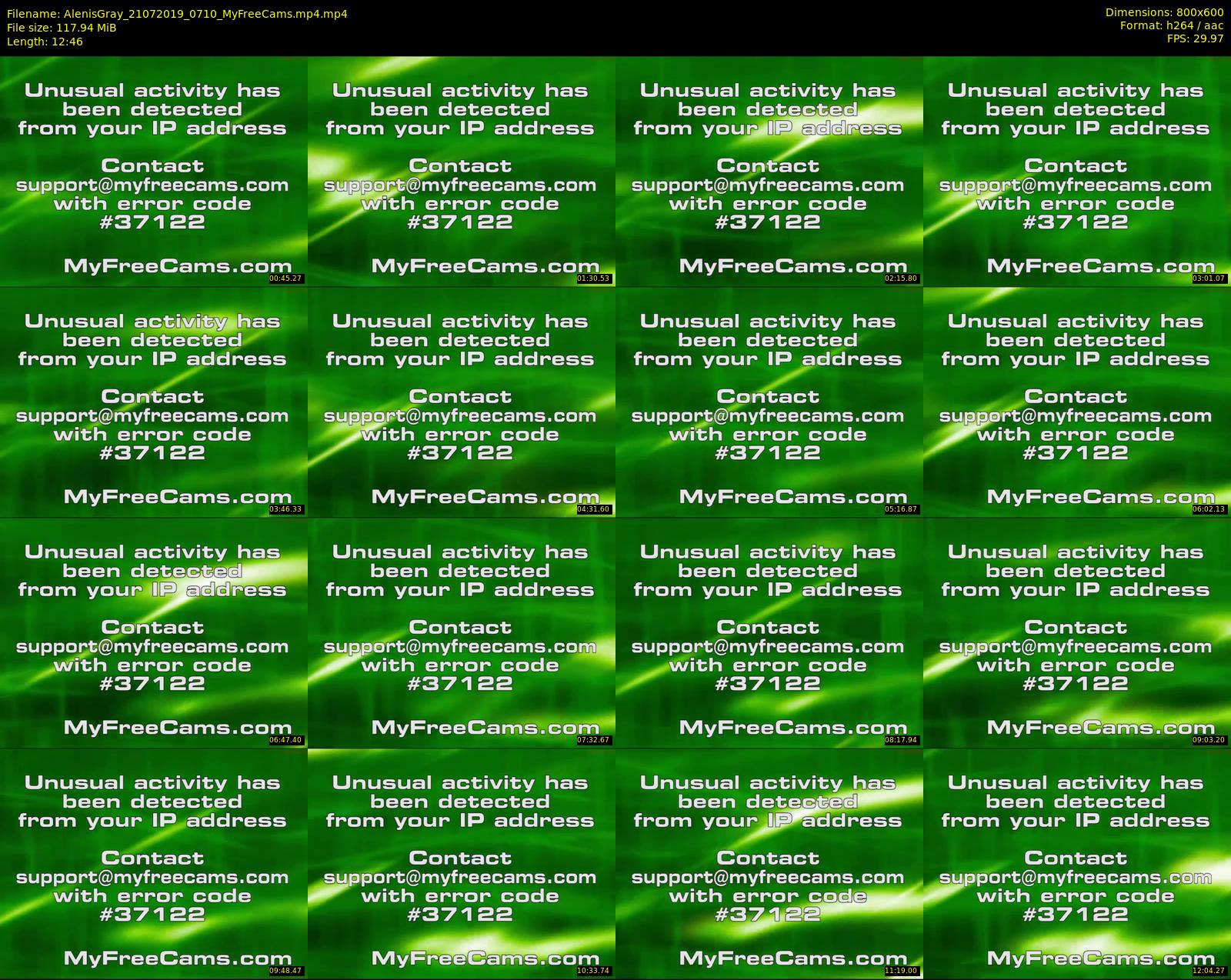
Task: Pick the frame thumbnail stamped 03:01.07
Action: click(1077, 171)
